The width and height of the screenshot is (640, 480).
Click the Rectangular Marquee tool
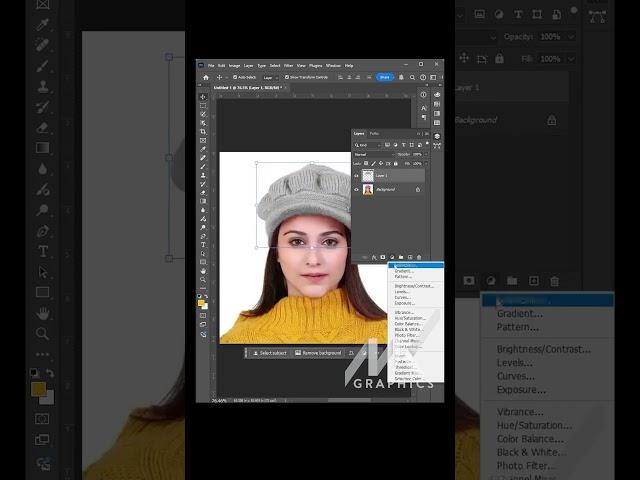pos(203,105)
